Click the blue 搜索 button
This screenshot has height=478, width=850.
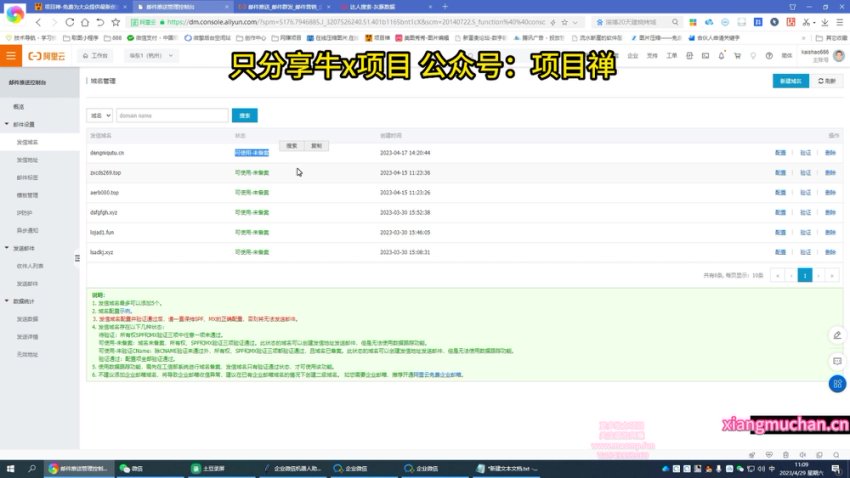click(244, 116)
